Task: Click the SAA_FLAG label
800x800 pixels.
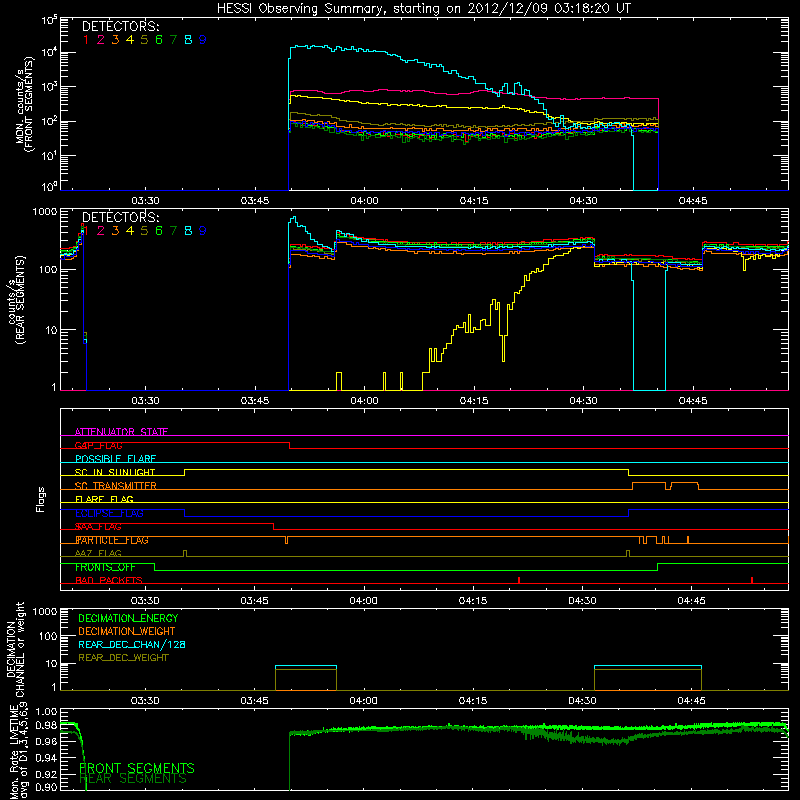Action: 98,527
